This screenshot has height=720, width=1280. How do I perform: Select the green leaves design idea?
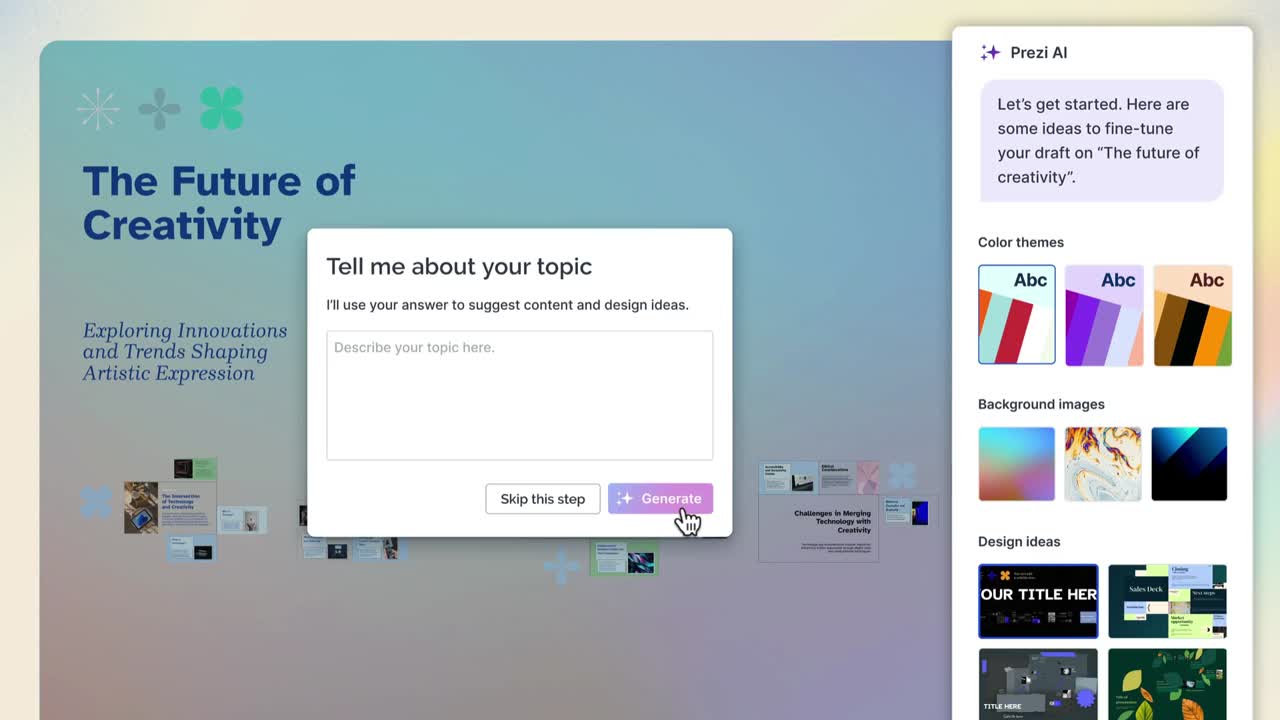click(1167, 684)
